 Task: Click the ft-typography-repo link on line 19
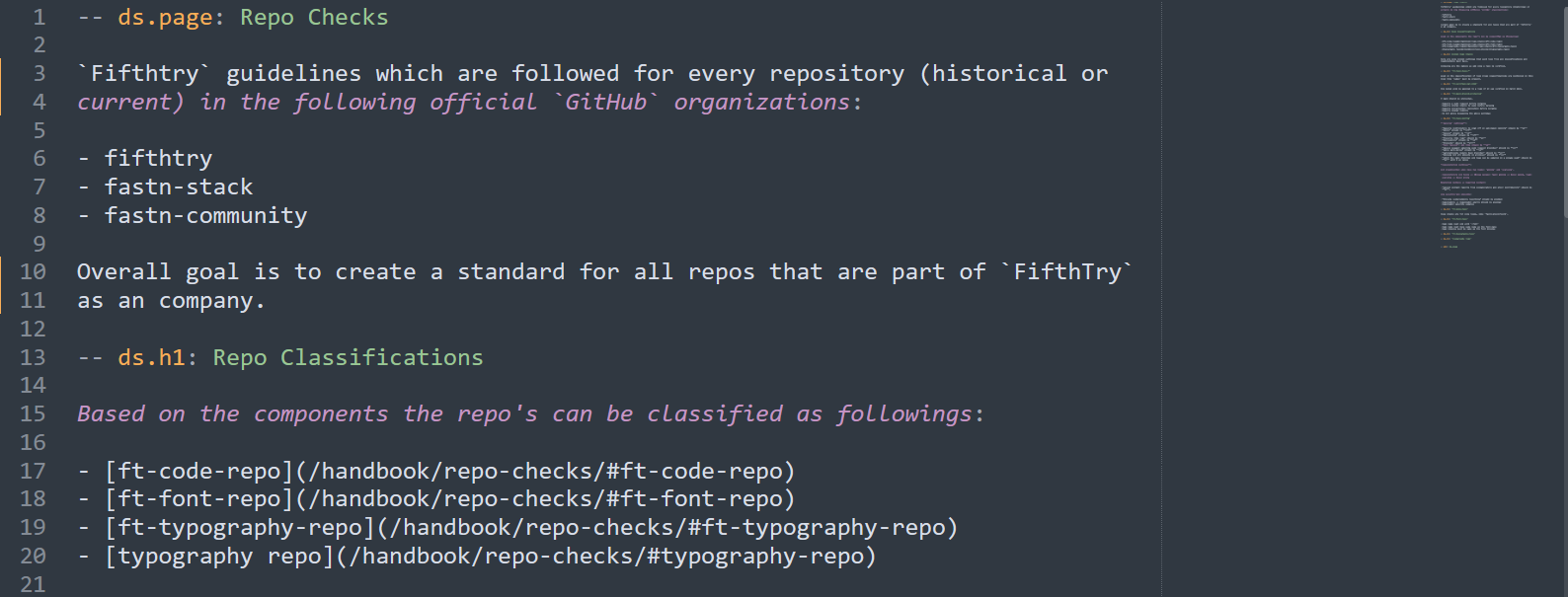tap(531, 528)
